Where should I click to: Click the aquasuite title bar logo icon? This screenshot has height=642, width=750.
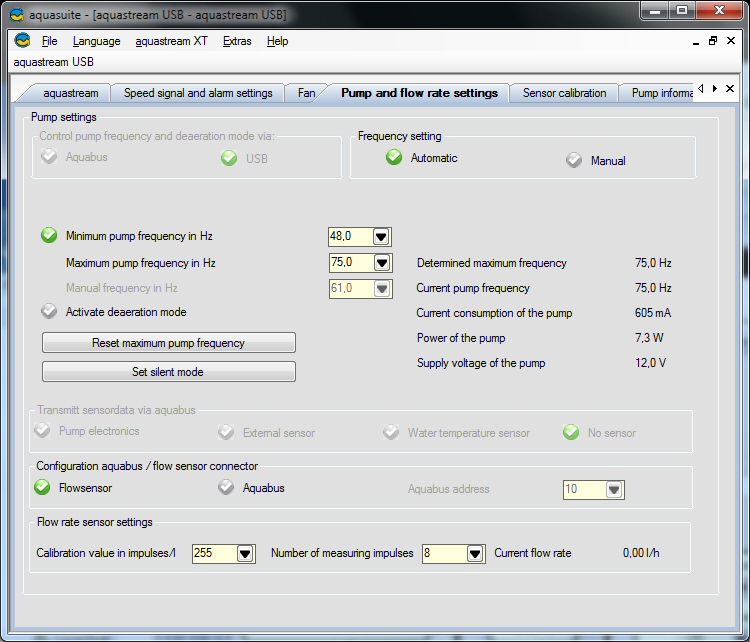17,14
